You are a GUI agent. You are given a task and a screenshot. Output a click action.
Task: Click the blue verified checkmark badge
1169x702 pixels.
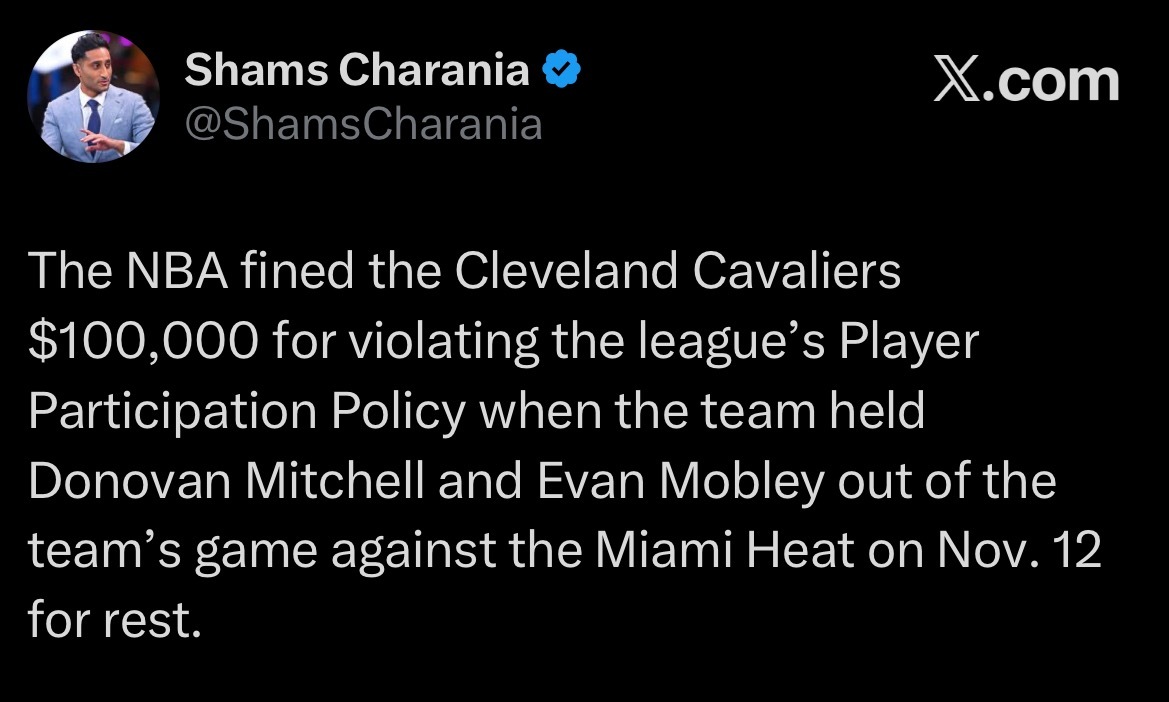point(561,69)
